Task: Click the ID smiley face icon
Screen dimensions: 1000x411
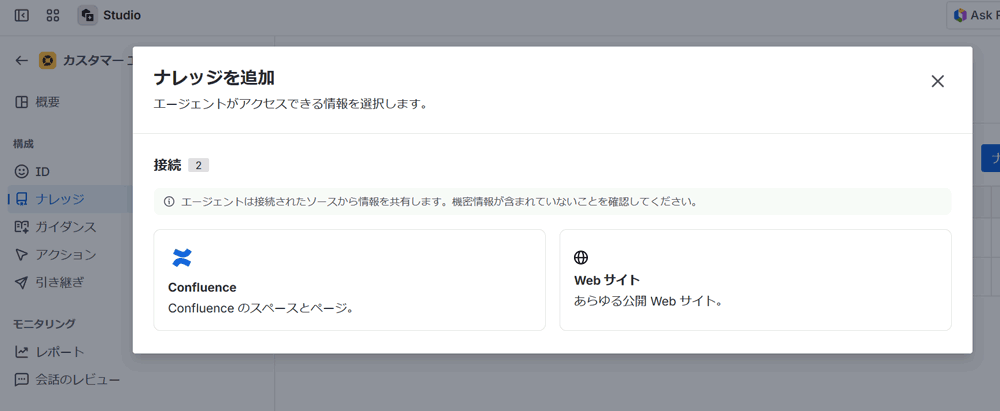Action: pyautogui.click(x=22, y=172)
